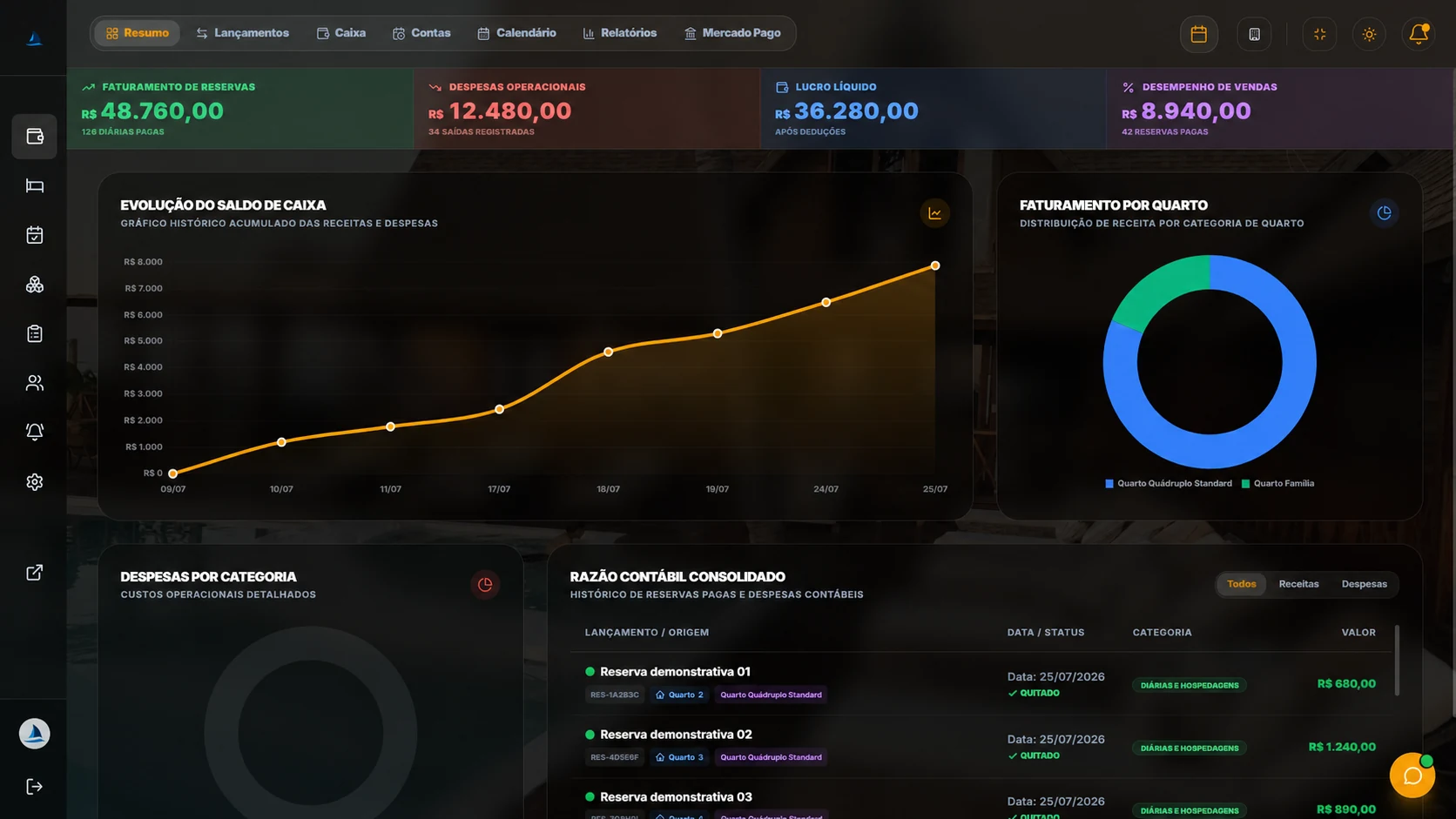This screenshot has width=1456, height=819.
Task: Click the Categoria column header
Action: (x=1163, y=633)
